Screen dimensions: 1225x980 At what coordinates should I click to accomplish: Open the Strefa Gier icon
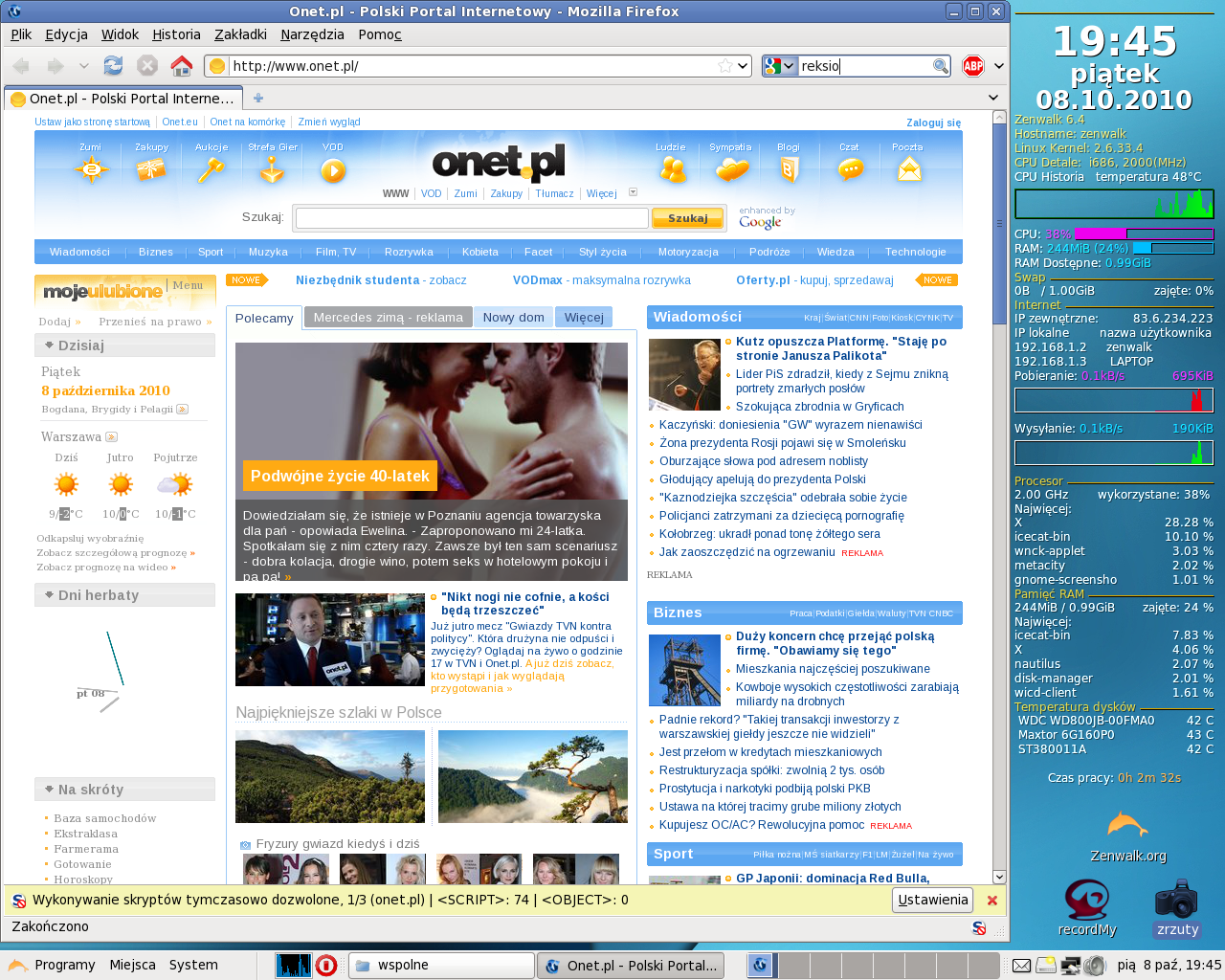click(x=273, y=169)
